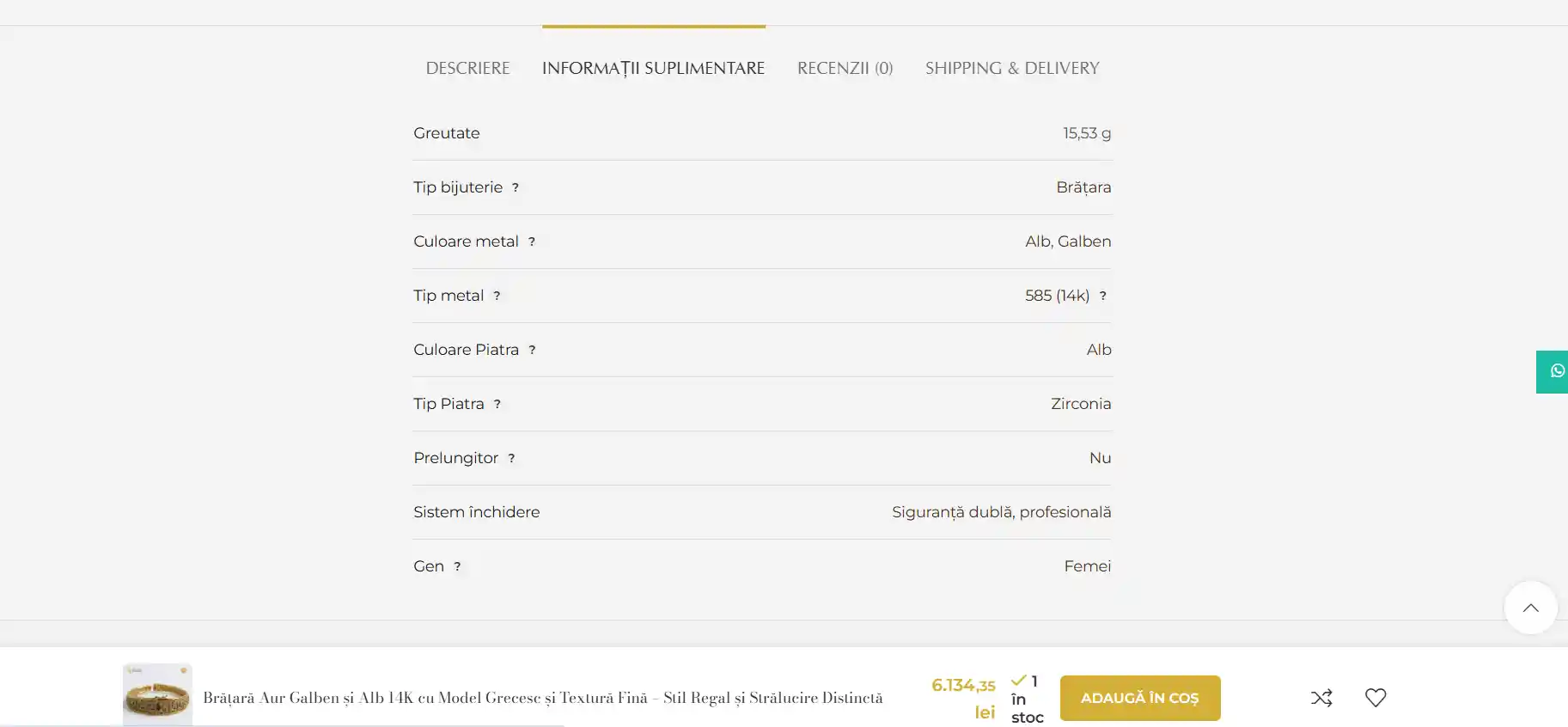Open the Shipping & Delivery tab
Image resolution: width=1568 pixels, height=727 pixels.
[x=1011, y=68]
